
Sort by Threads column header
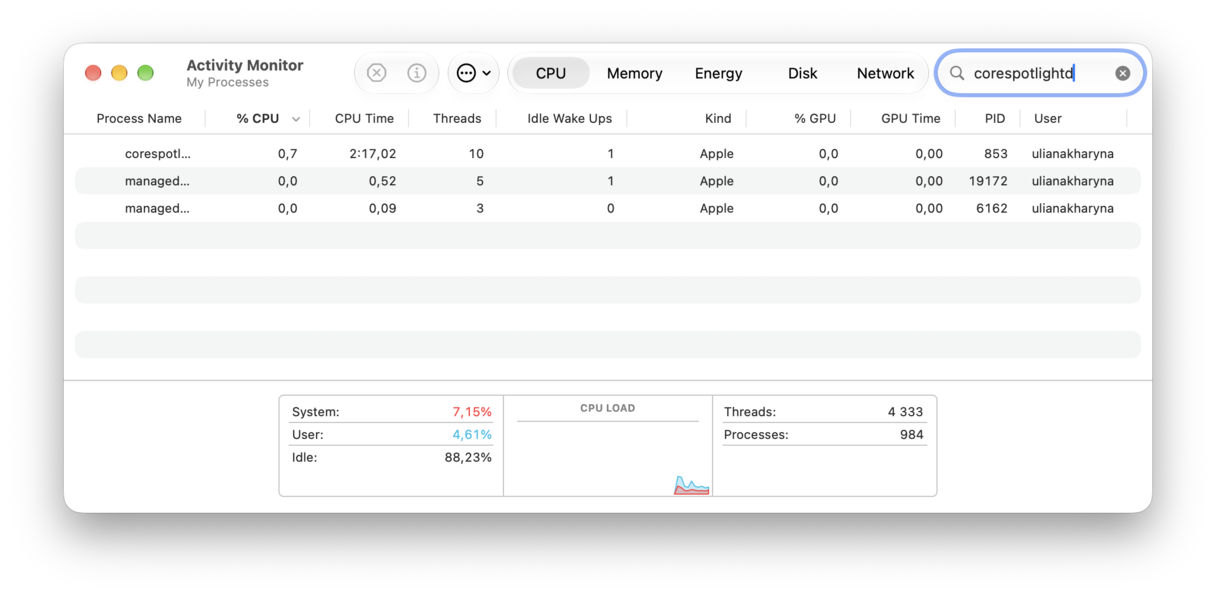click(x=457, y=118)
